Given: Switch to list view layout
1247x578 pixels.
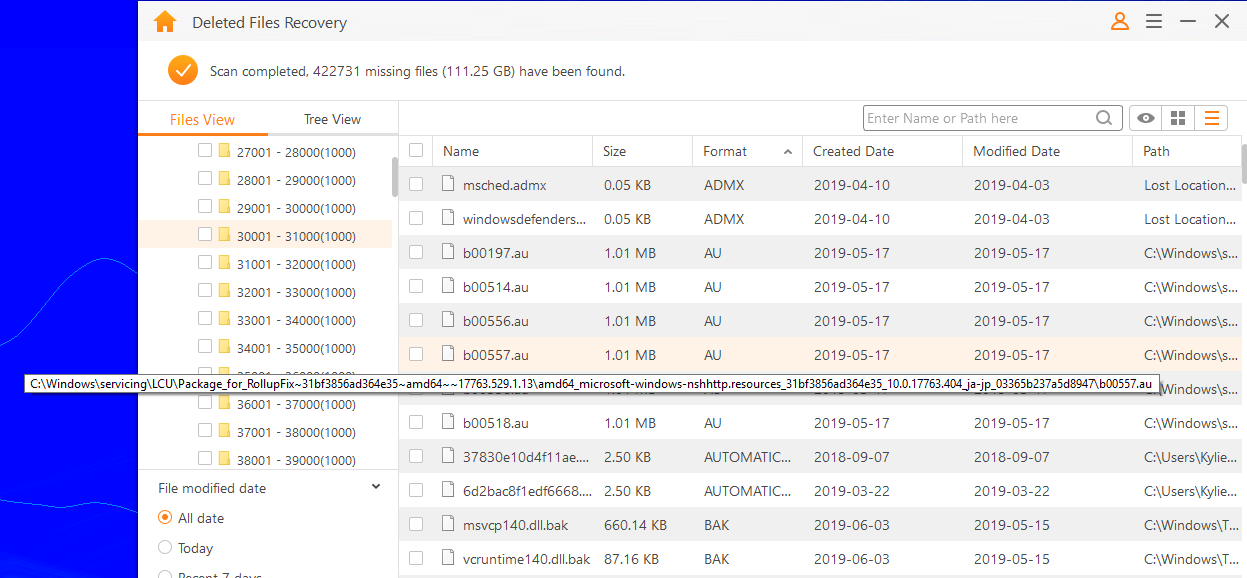Looking at the screenshot, I should click(1211, 118).
